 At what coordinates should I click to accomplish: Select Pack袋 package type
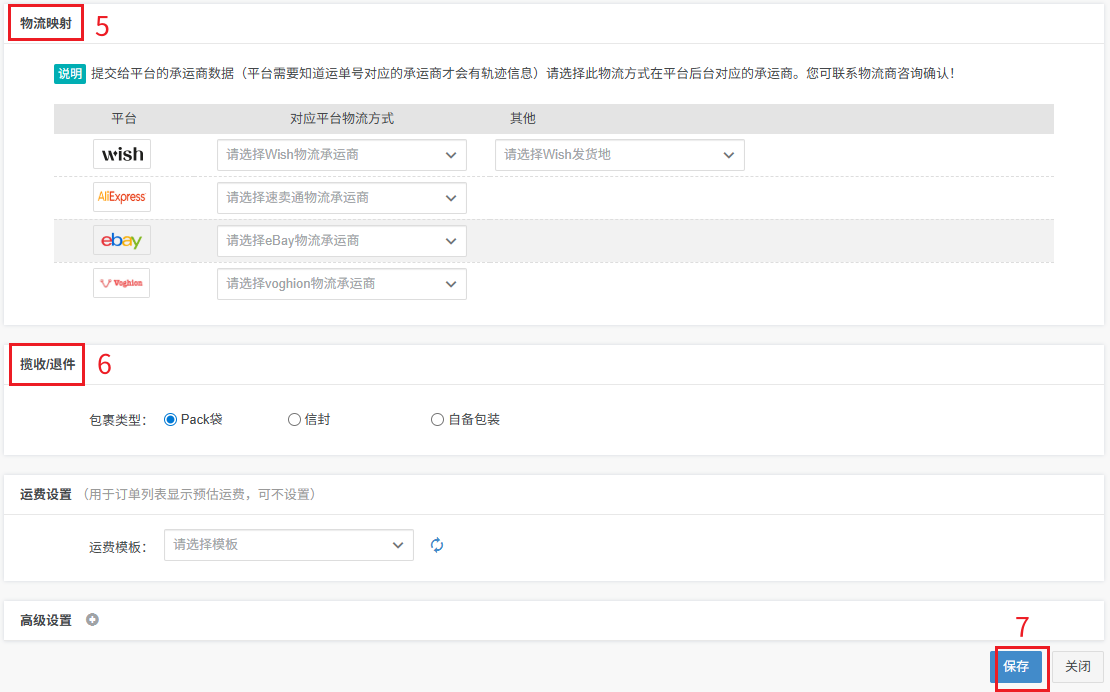170,420
